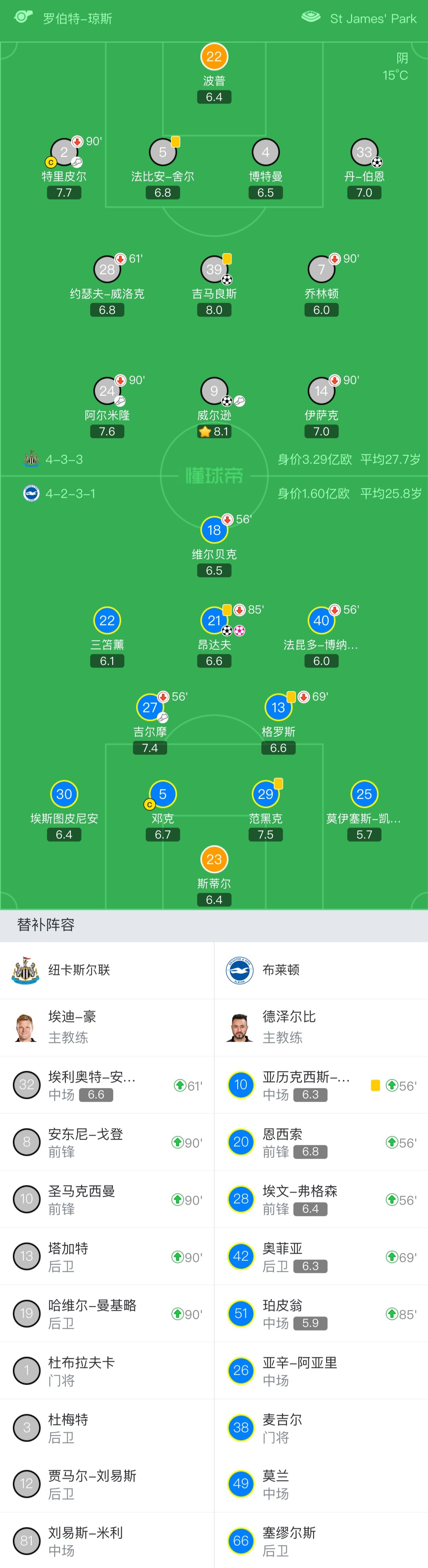Viewport: 428px width, 1568px height.
Task: Select 威尔逊 number 9 player badge
Action: point(214,391)
